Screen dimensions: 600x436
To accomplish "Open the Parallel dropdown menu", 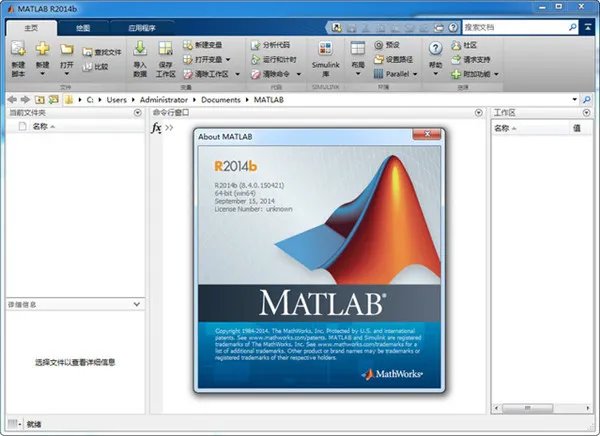I will (x=415, y=74).
